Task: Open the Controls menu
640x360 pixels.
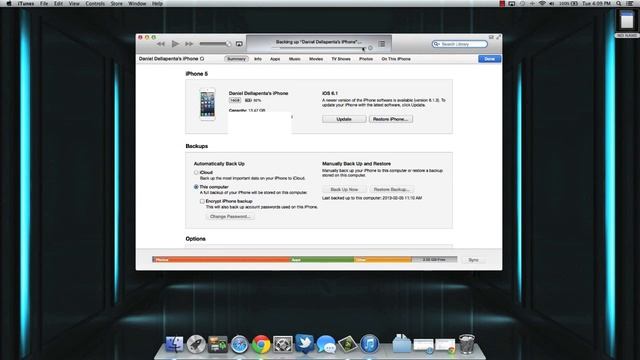Action: [x=95, y=4]
